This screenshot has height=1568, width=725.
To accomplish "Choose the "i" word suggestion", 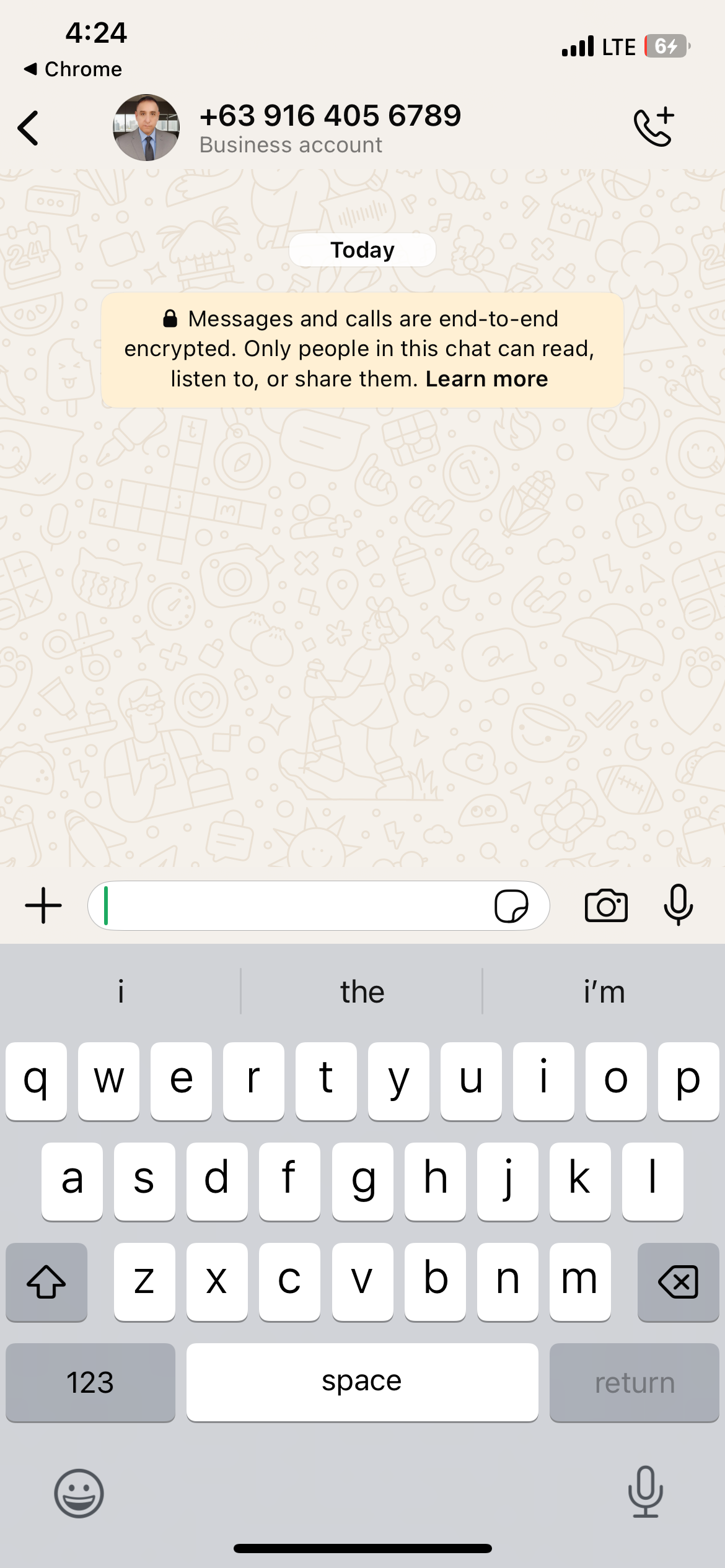I will coord(121,991).
